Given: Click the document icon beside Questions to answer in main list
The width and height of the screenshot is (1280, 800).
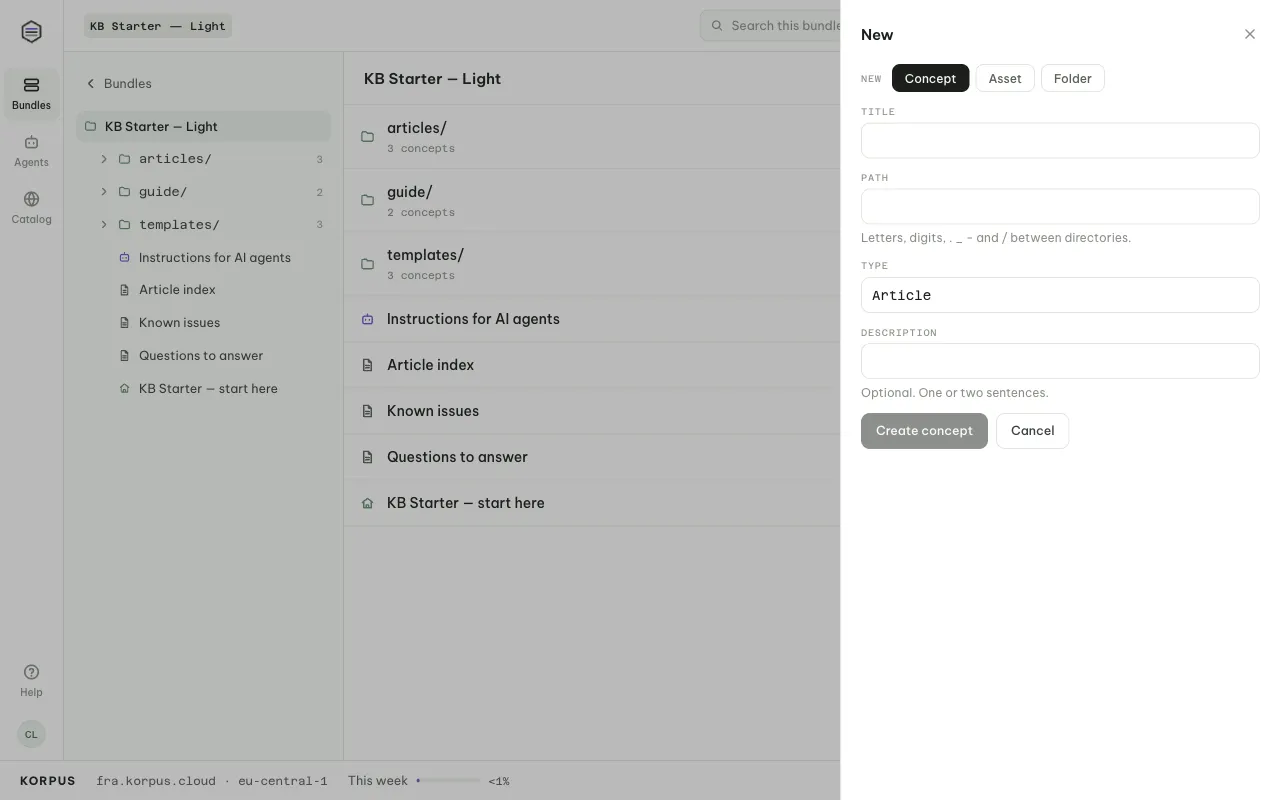Looking at the screenshot, I should 367,457.
